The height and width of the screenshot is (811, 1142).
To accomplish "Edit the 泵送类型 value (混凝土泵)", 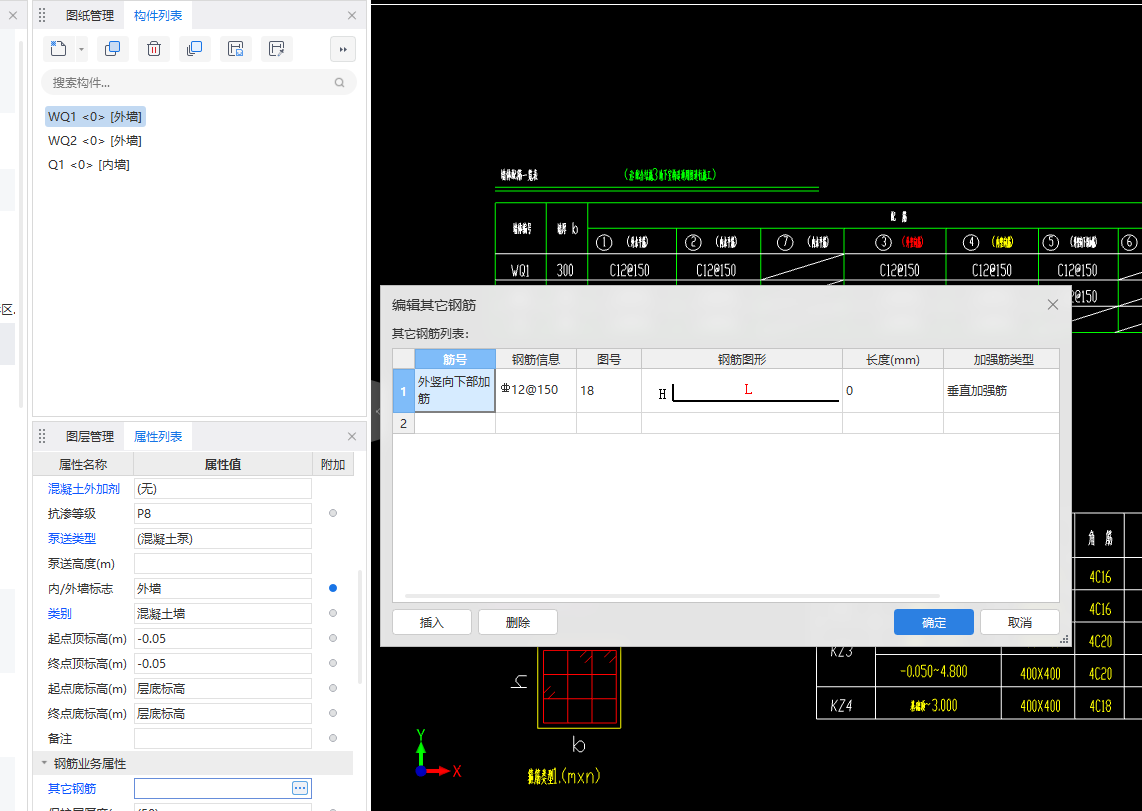I will tap(223, 539).
